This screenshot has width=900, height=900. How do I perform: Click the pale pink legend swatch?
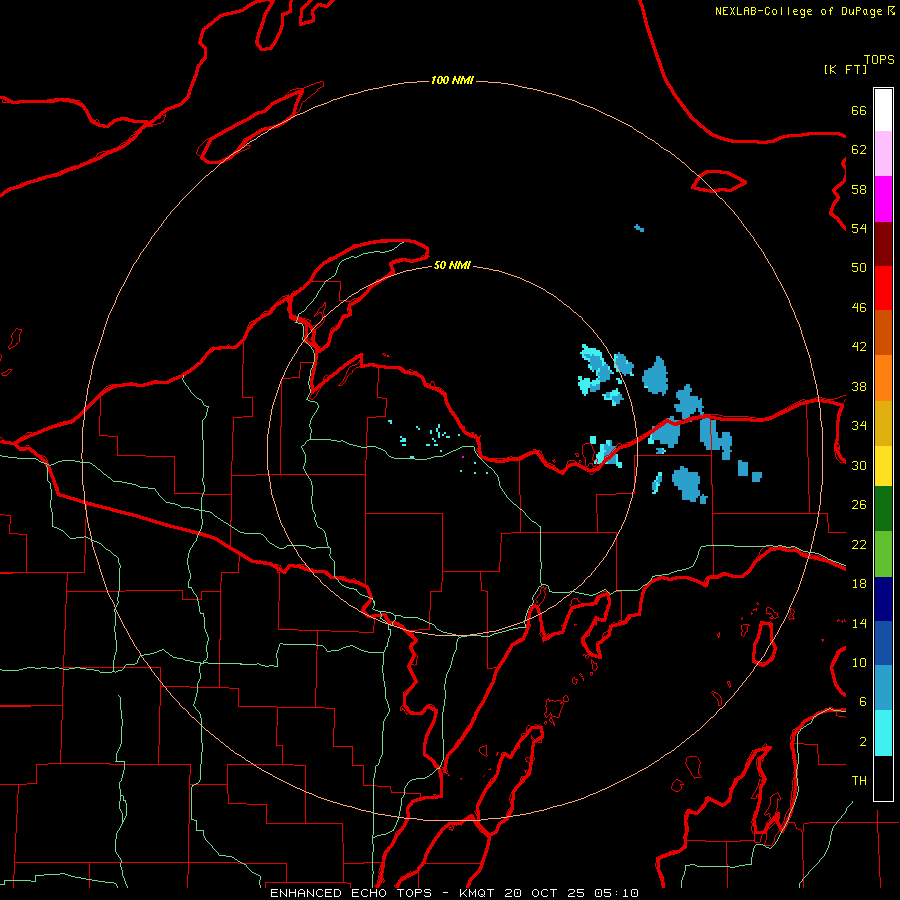[x=883, y=154]
